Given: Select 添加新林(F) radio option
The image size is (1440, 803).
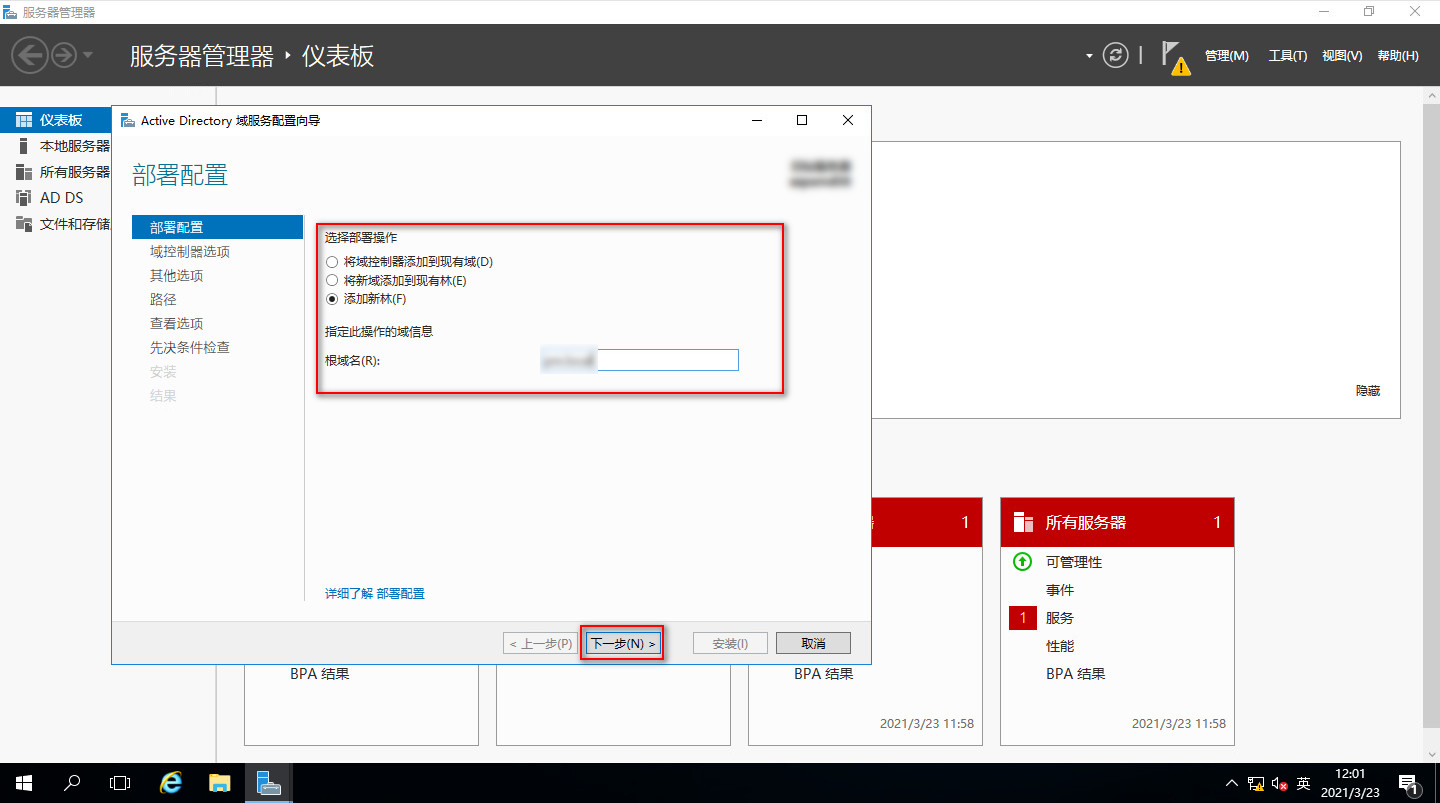Looking at the screenshot, I should pos(366,299).
